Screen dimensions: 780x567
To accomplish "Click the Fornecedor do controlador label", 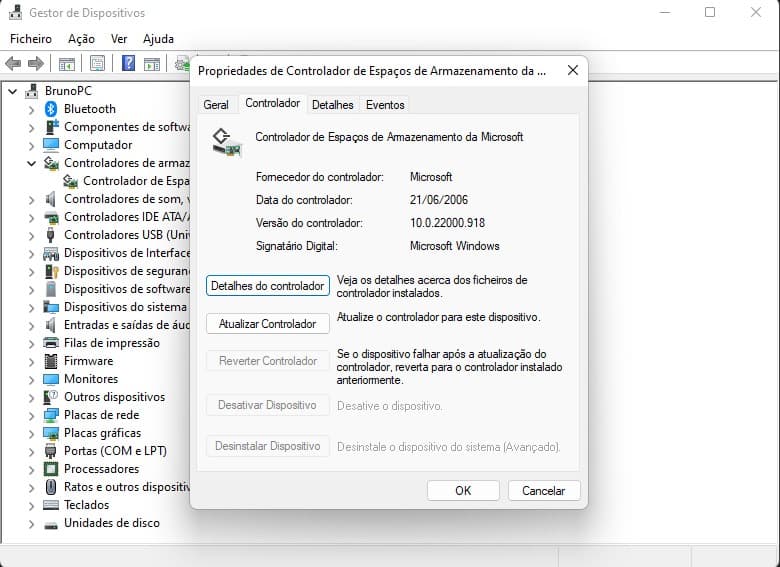I will [x=319, y=177].
